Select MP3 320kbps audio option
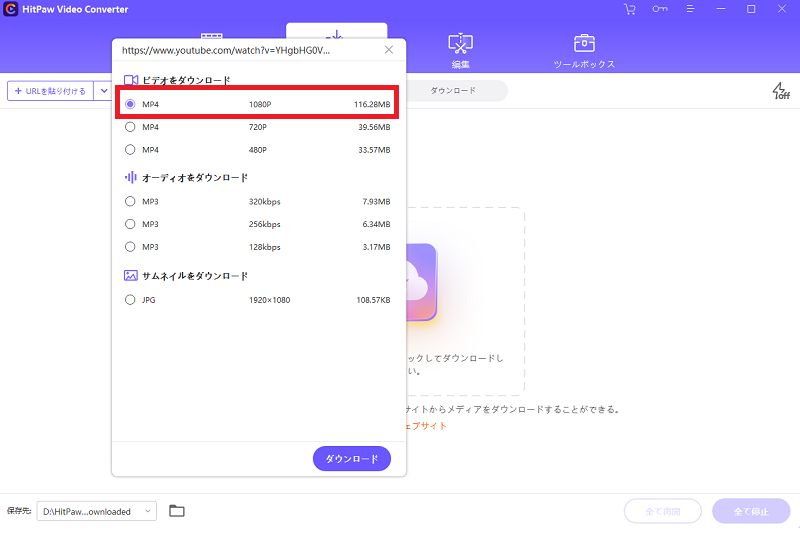 click(x=130, y=201)
